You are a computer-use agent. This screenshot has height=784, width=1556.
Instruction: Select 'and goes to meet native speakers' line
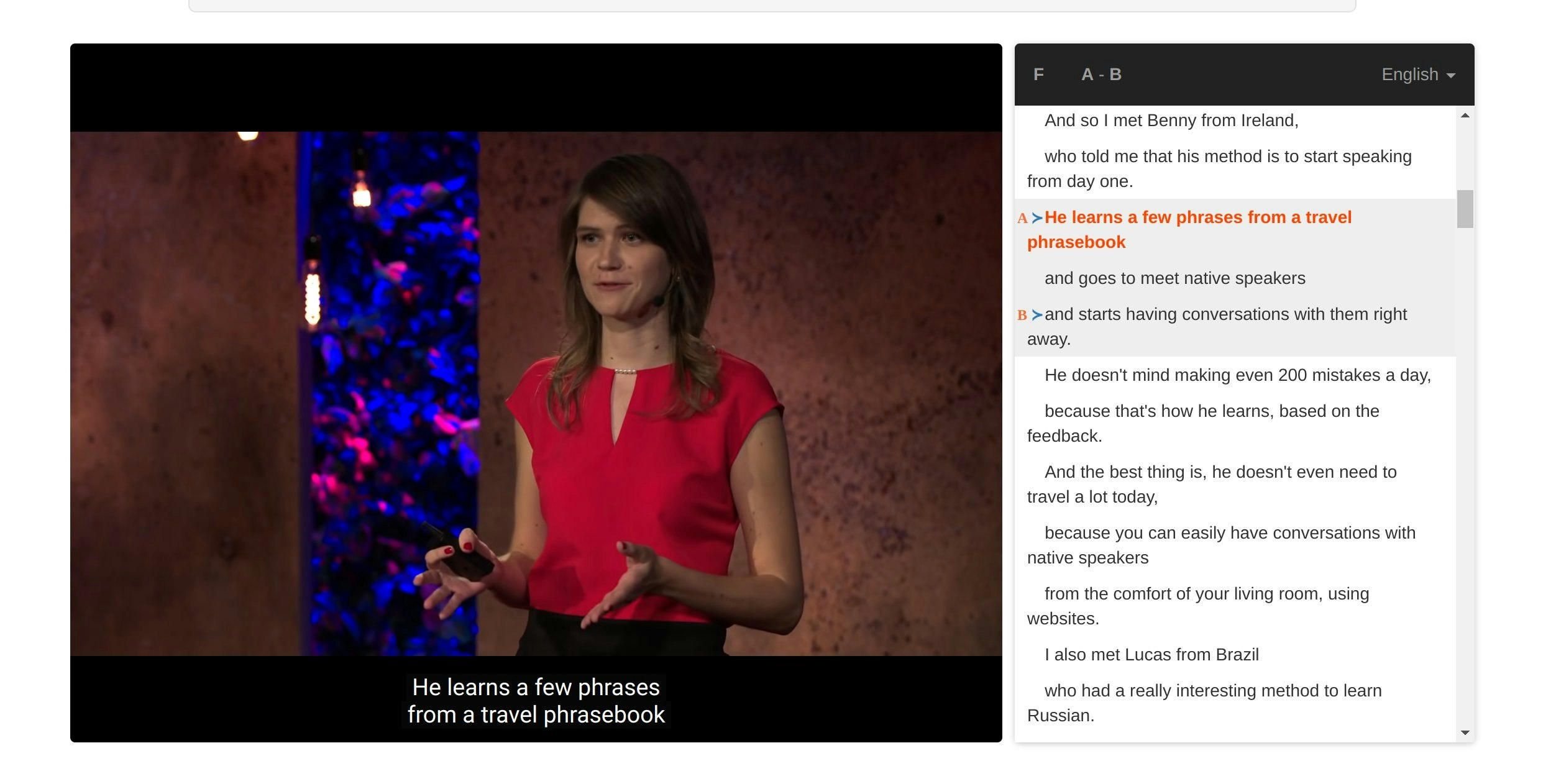point(1174,278)
